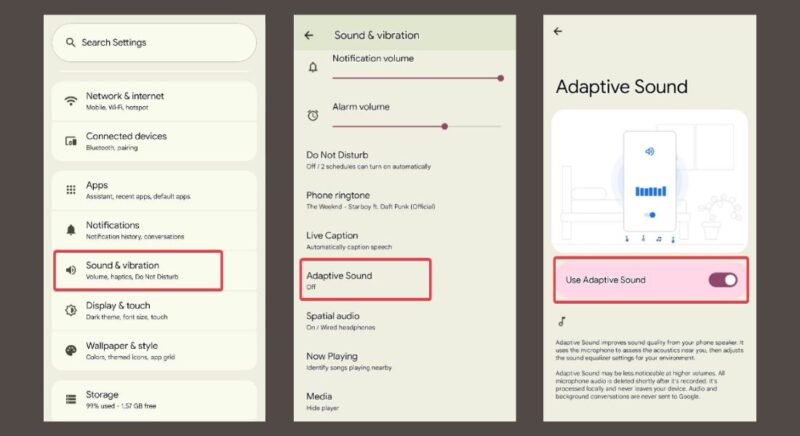This screenshot has width=800, height=436.
Task: Click 'Automatically caption speech' subtitle
Action: [349, 247]
